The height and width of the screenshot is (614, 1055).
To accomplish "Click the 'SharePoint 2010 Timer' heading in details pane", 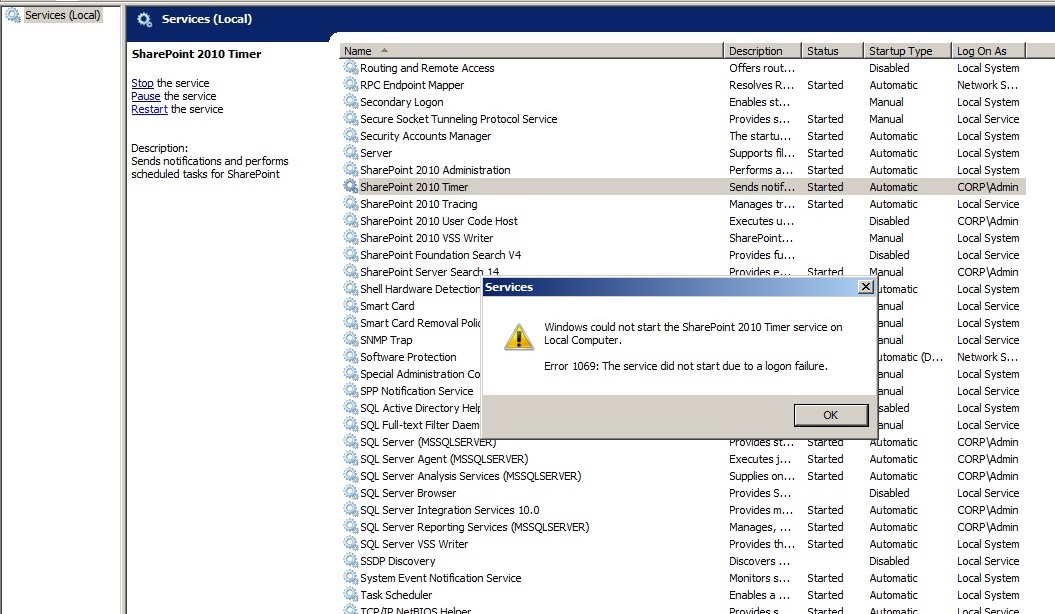I will (x=196, y=54).
